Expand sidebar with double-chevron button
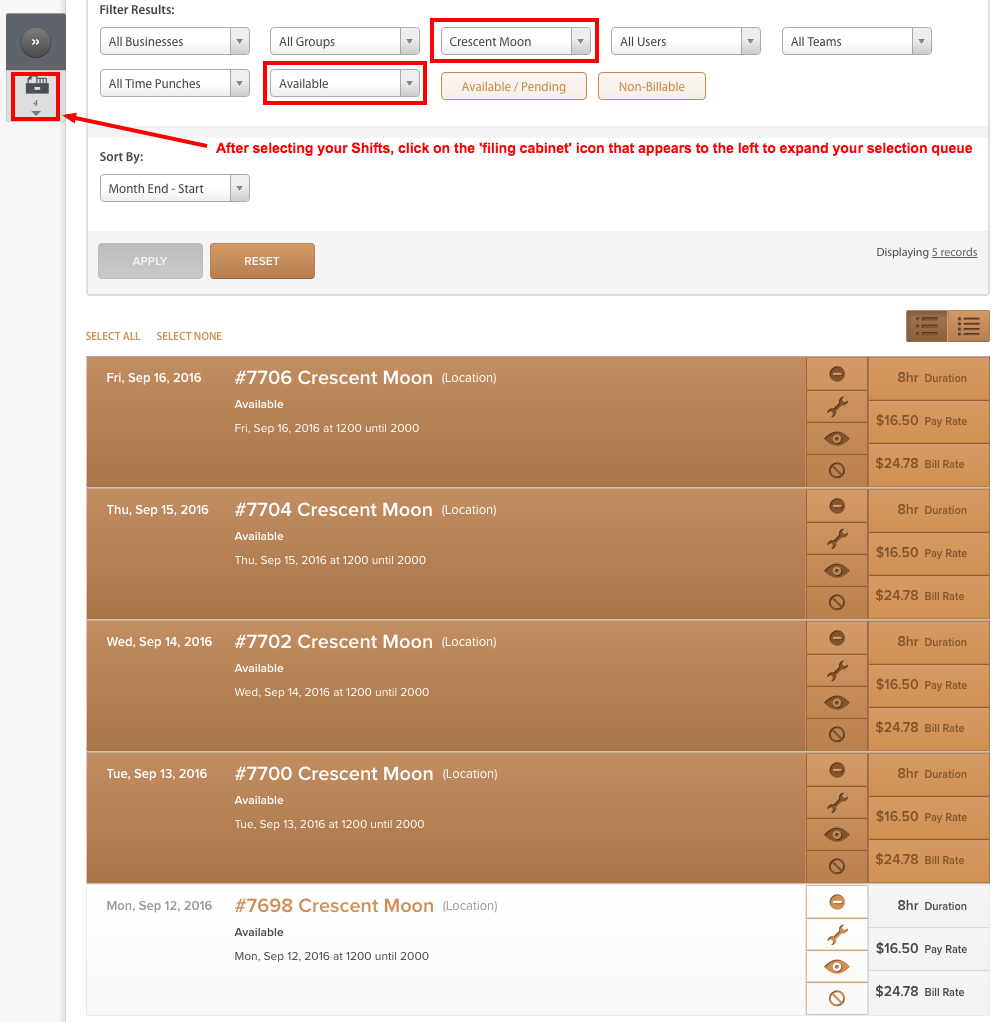This screenshot has height=1022, width=995. point(36,42)
